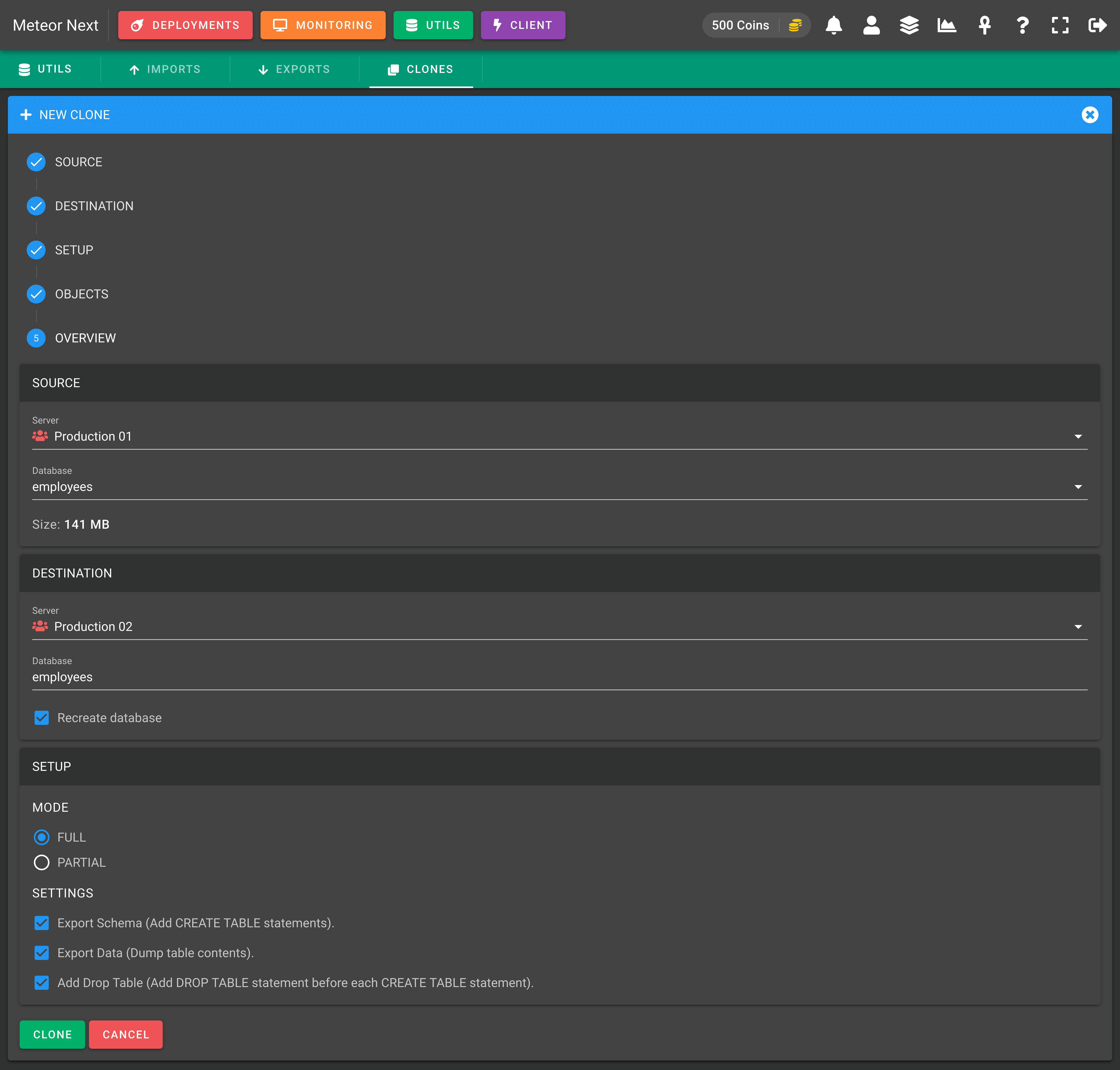Click the Production 01 shared server icon
Viewport: 1120px width, 1070px height.
point(40,436)
